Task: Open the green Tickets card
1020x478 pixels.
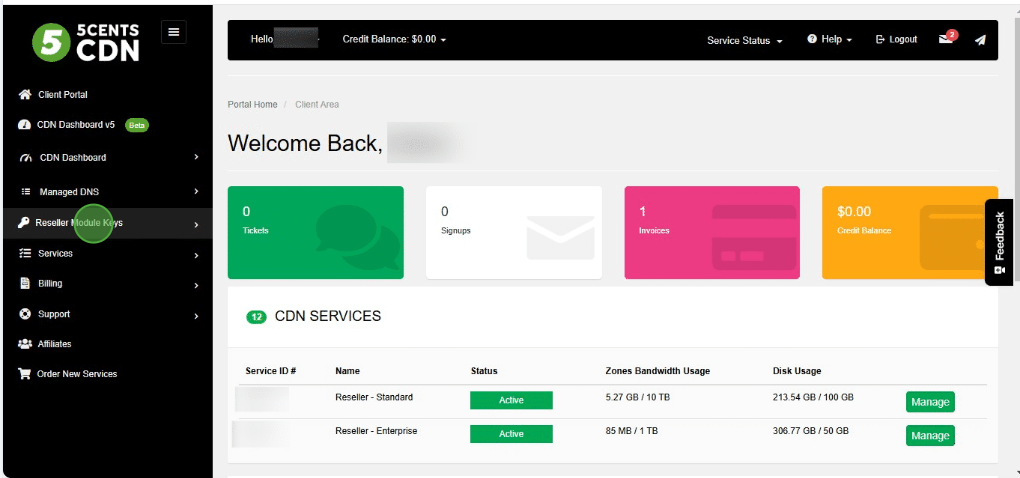Action: coord(315,233)
